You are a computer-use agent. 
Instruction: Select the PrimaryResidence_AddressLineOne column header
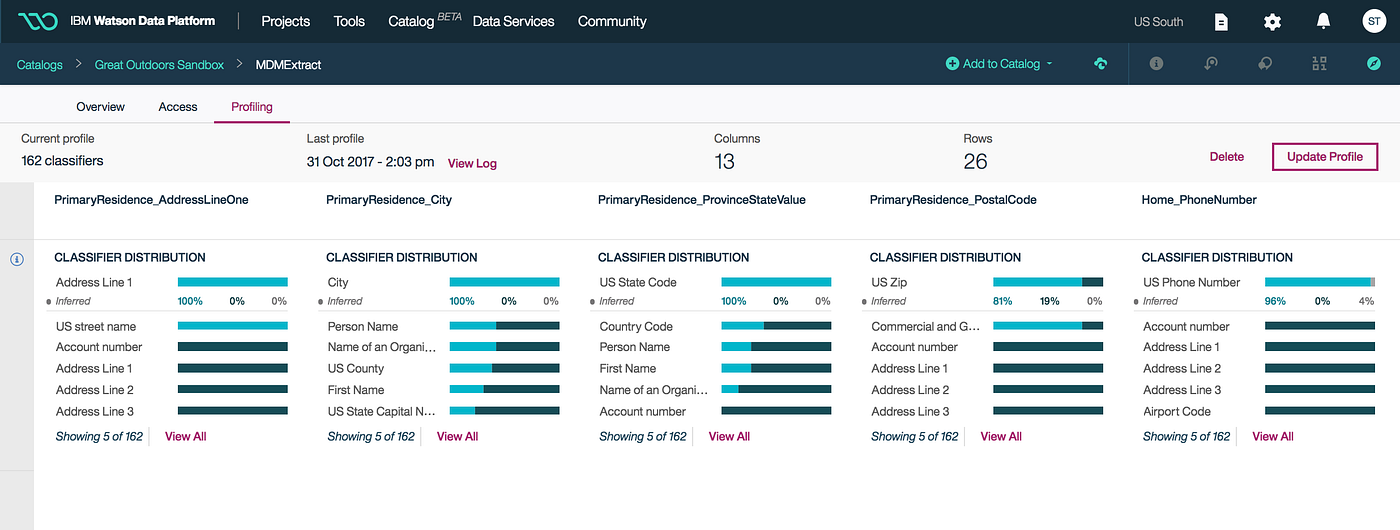click(x=151, y=200)
